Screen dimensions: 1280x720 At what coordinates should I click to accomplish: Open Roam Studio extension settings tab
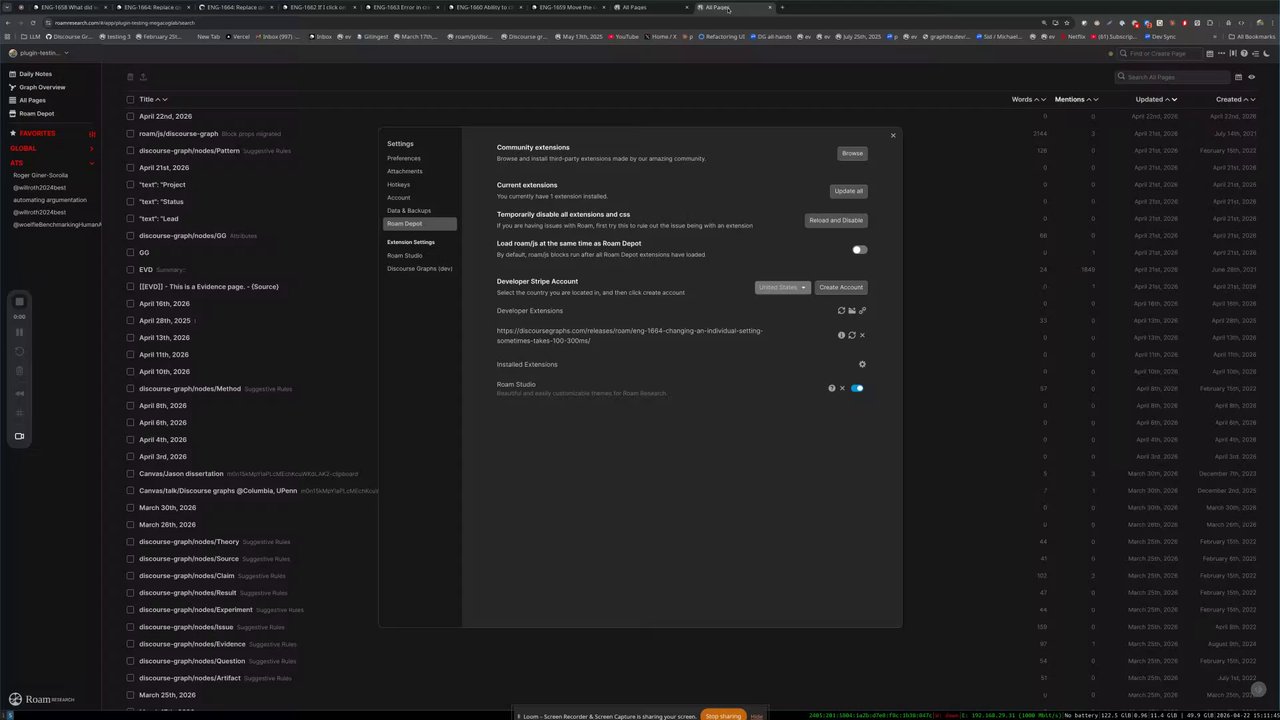(x=405, y=255)
